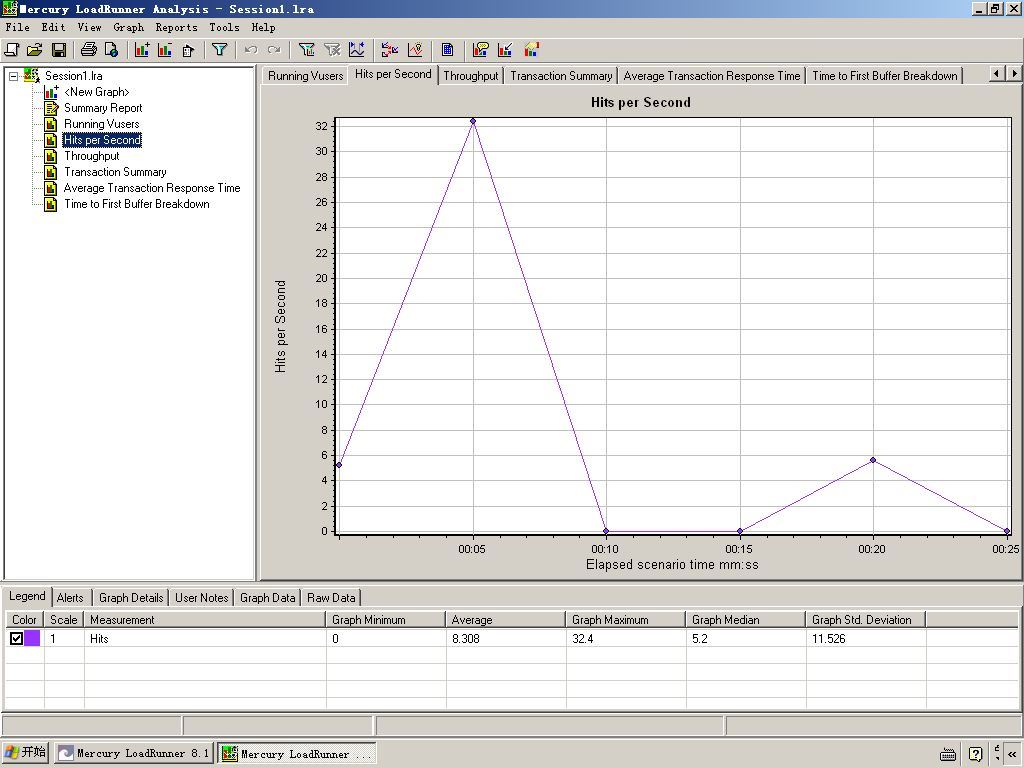
Task: Switch to Transaction Summary graph tab
Action: (x=561, y=76)
